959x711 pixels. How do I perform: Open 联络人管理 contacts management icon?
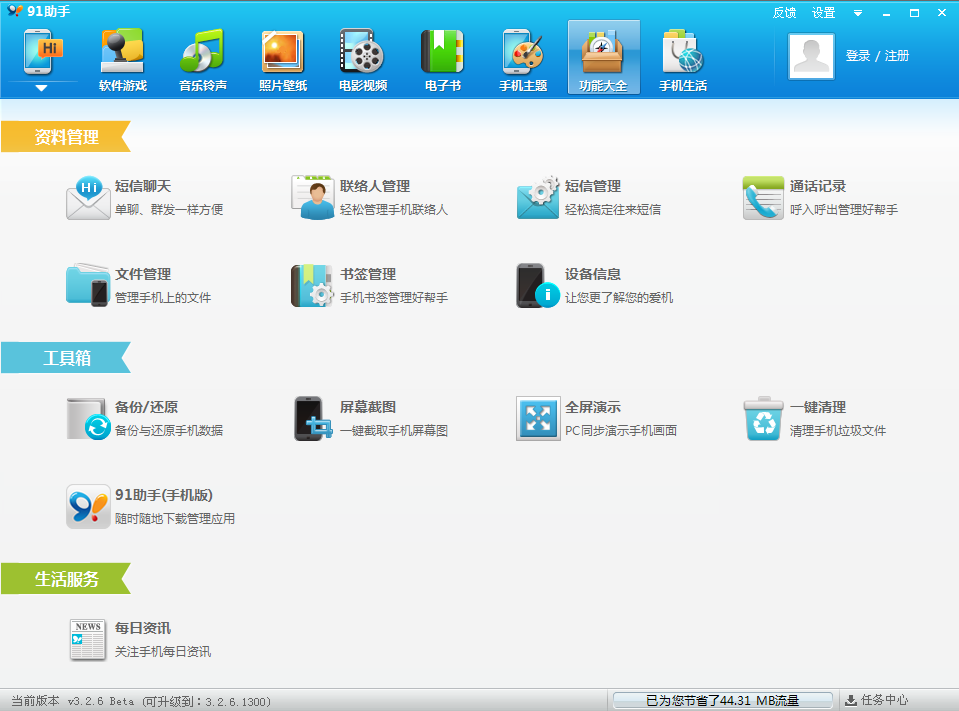313,197
